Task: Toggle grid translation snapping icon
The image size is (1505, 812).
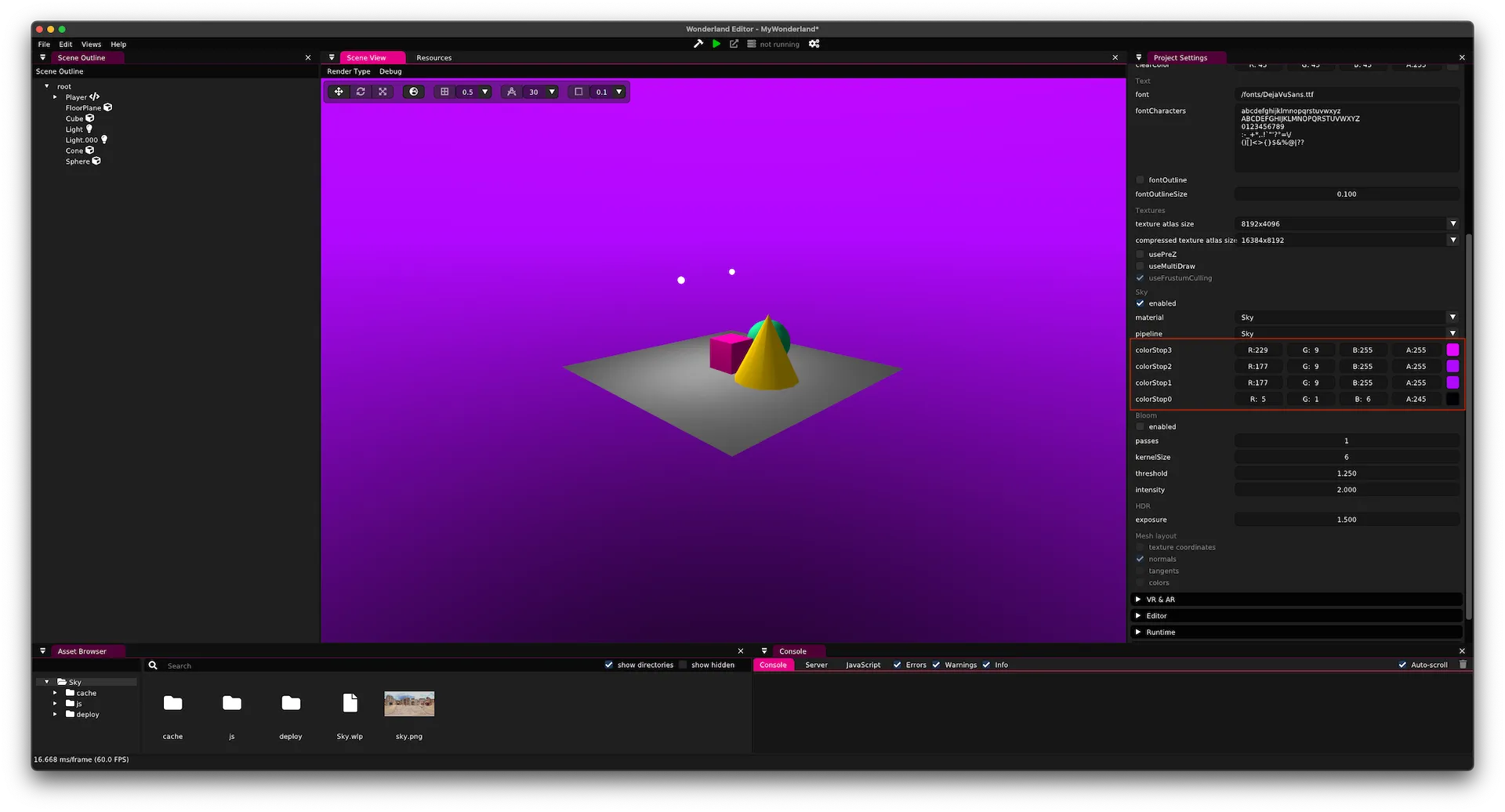Action: (444, 92)
